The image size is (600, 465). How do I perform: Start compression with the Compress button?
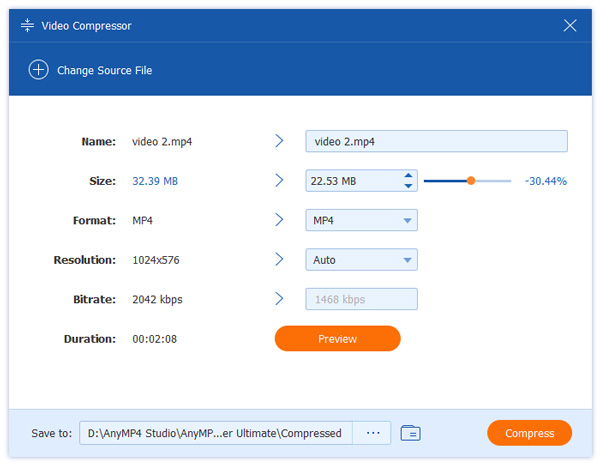[529, 433]
